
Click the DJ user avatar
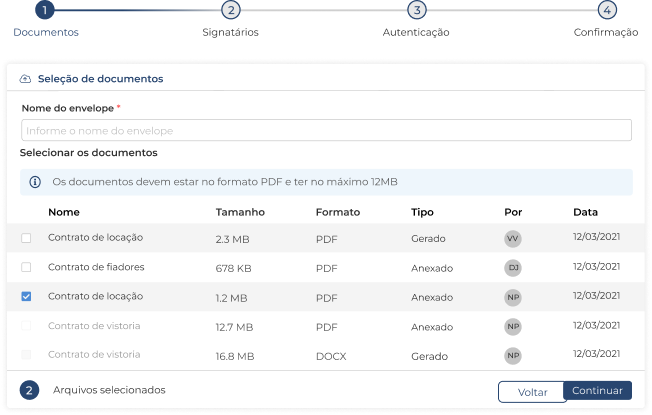[513, 268]
